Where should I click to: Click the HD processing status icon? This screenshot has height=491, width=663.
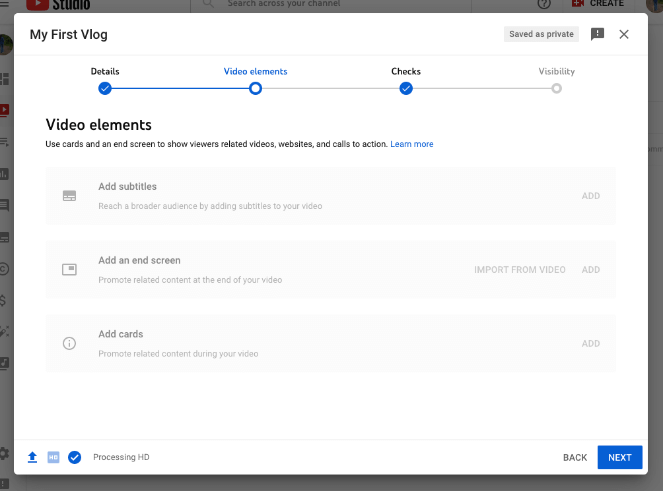[x=53, y=457]
